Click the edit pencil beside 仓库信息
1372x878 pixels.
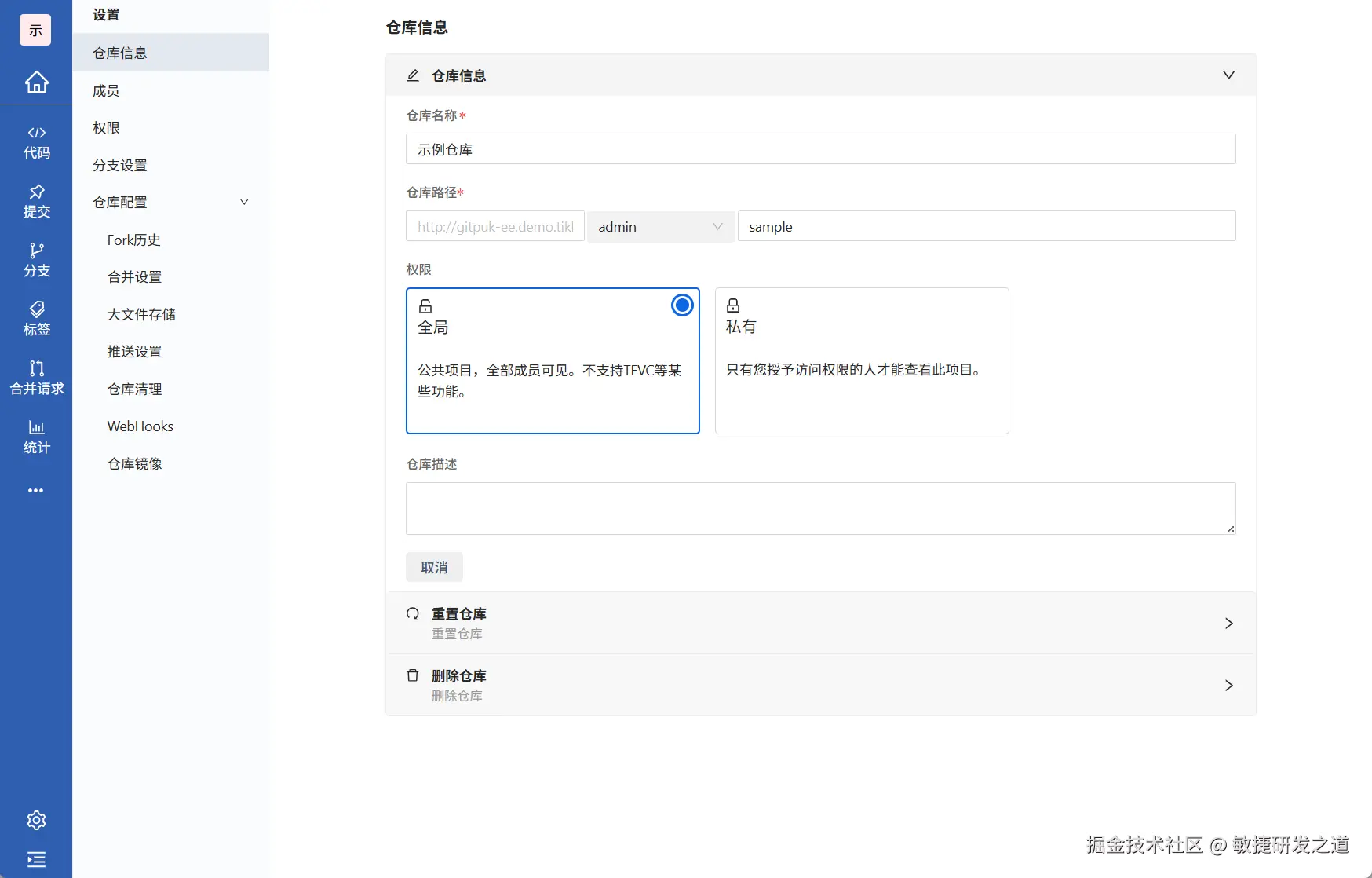click(x=413, y=75)
